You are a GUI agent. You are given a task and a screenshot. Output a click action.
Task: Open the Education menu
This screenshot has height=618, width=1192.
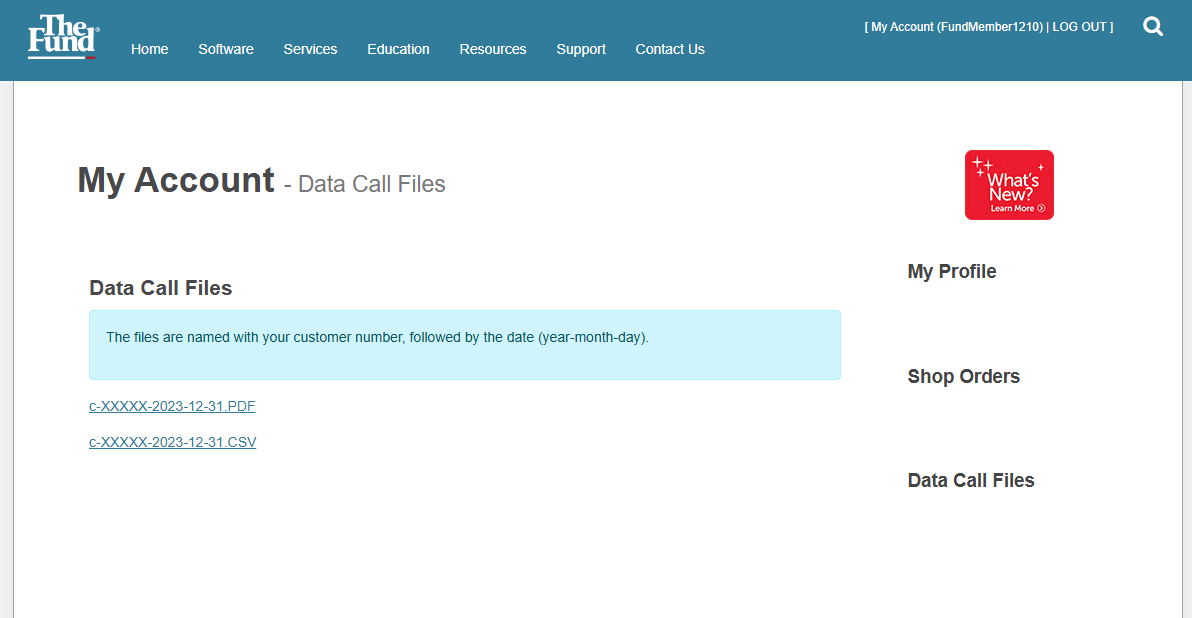tap(398, 49)
